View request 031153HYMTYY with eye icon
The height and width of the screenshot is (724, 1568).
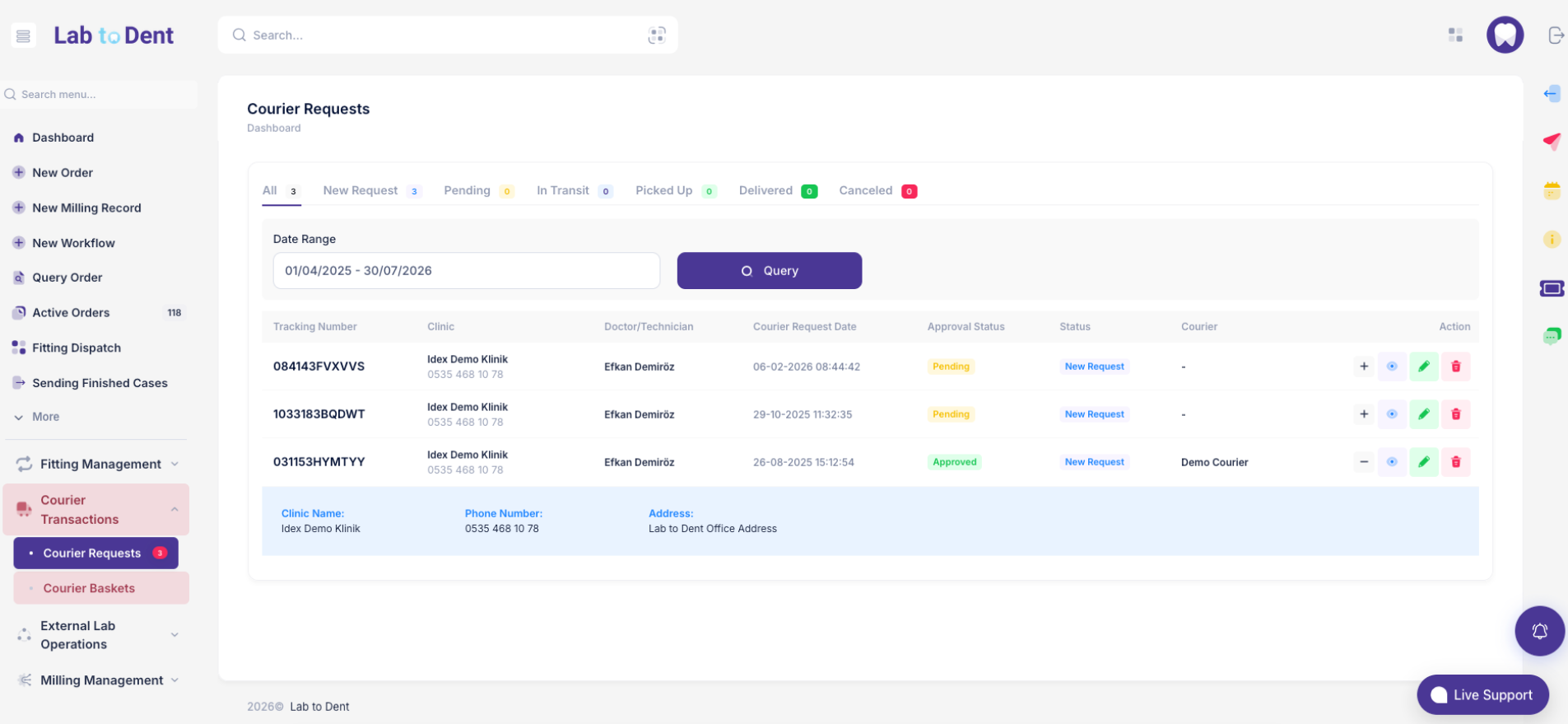click(1392, 462)
